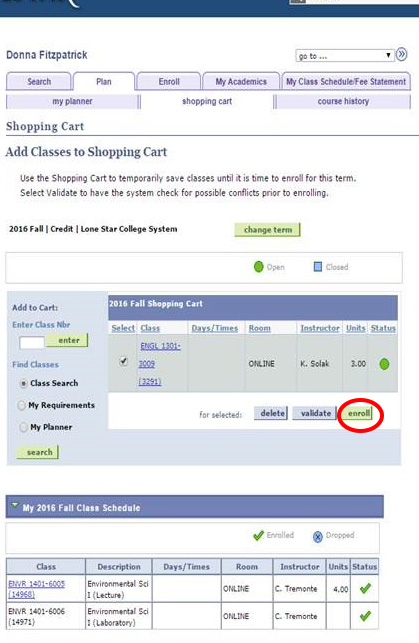Click the enrolled checkmark for ENVR 1401-6005
The height and width of the screenshot is (643, 419).
[x=365, y=589]
